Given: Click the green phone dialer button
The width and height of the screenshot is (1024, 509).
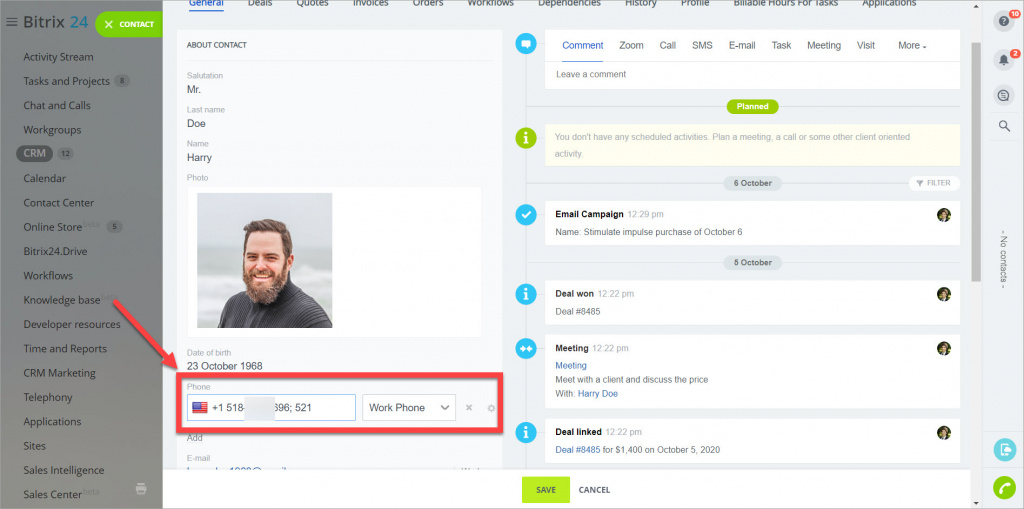Looking at the screenshot, I should click(1004, 488).
